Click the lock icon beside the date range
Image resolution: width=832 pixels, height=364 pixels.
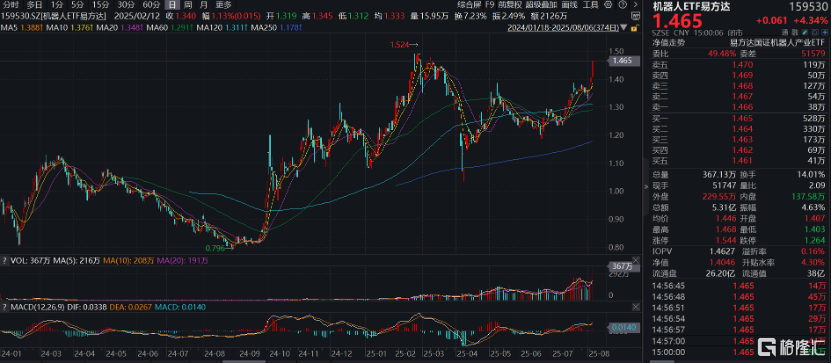pos(635,28)
